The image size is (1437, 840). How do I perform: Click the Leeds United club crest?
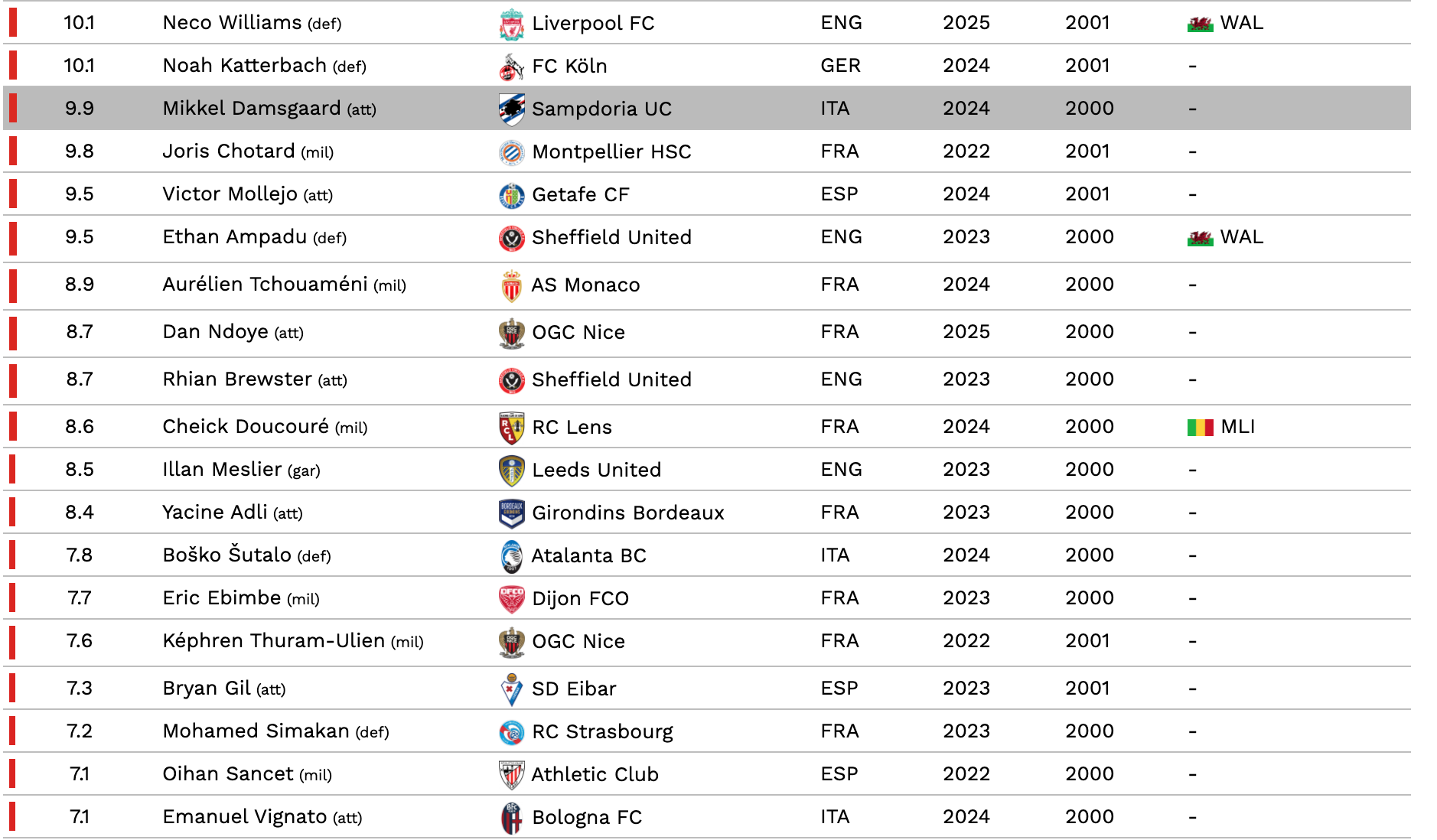point(511,470)
